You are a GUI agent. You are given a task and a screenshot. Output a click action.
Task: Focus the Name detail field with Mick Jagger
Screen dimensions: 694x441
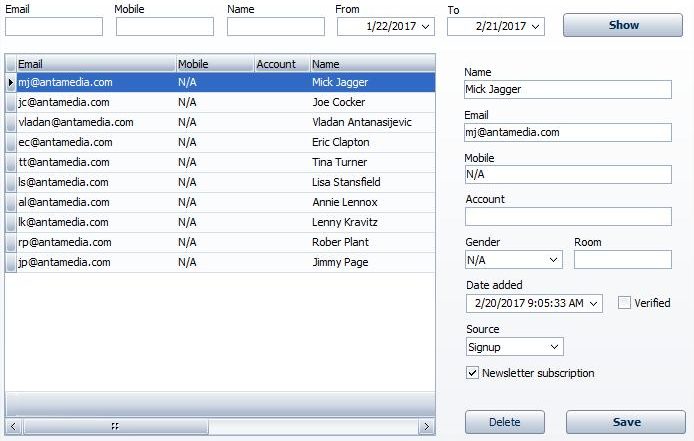tap(568, 89)
